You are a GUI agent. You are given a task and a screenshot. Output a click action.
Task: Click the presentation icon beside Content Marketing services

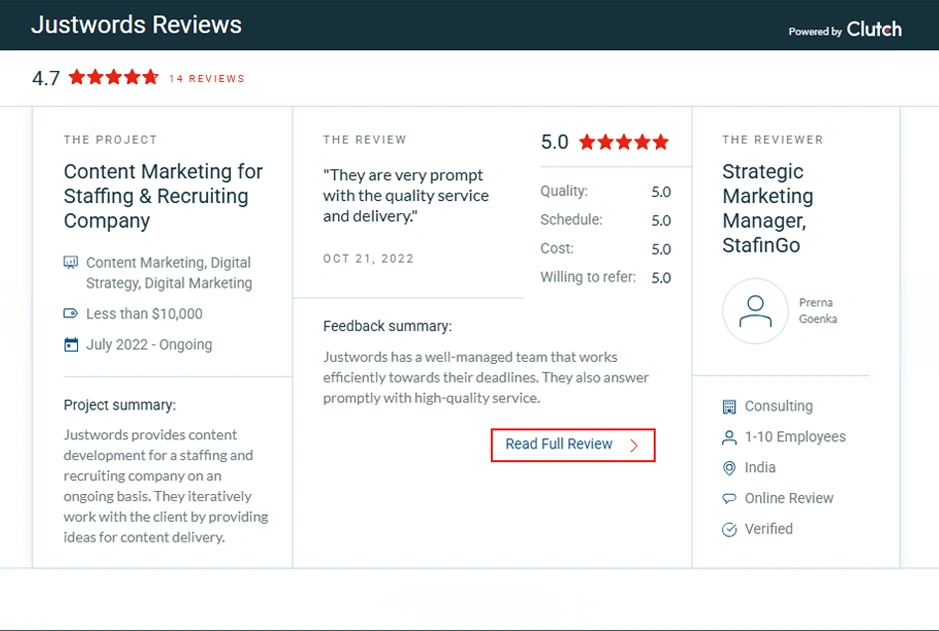point(71,262)
